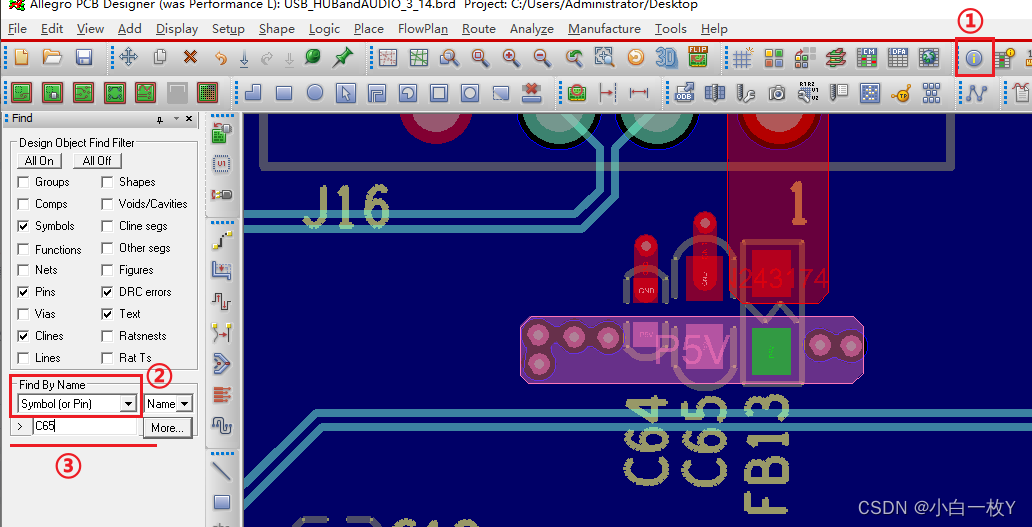The height and width of the screenshot is (527, 1032).
Task: Open the Tools menu
Action: [x=671, y=29]
